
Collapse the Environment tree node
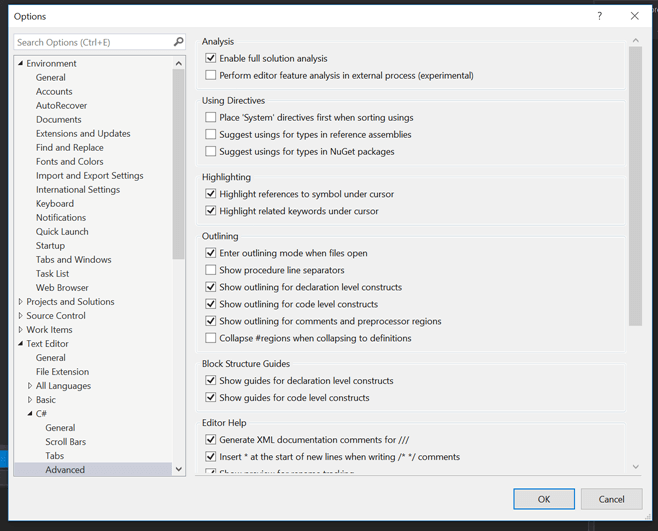(21, 64)
